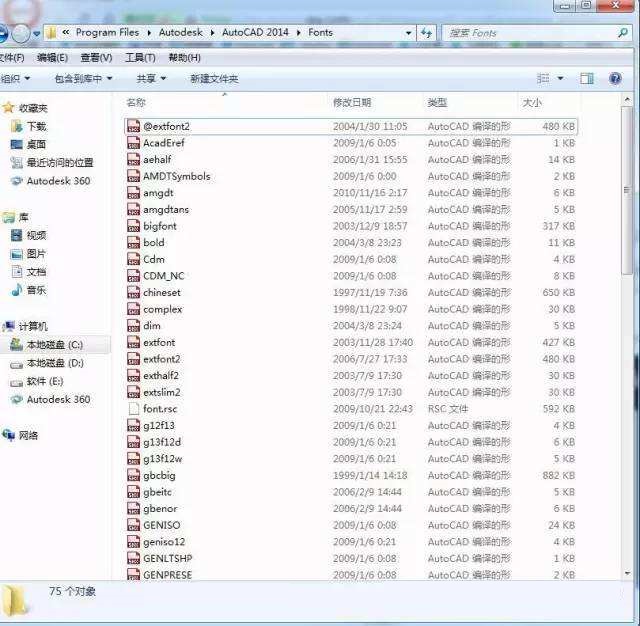
Task: Click the GENISO file icon
Action: (x=133, y=525)
